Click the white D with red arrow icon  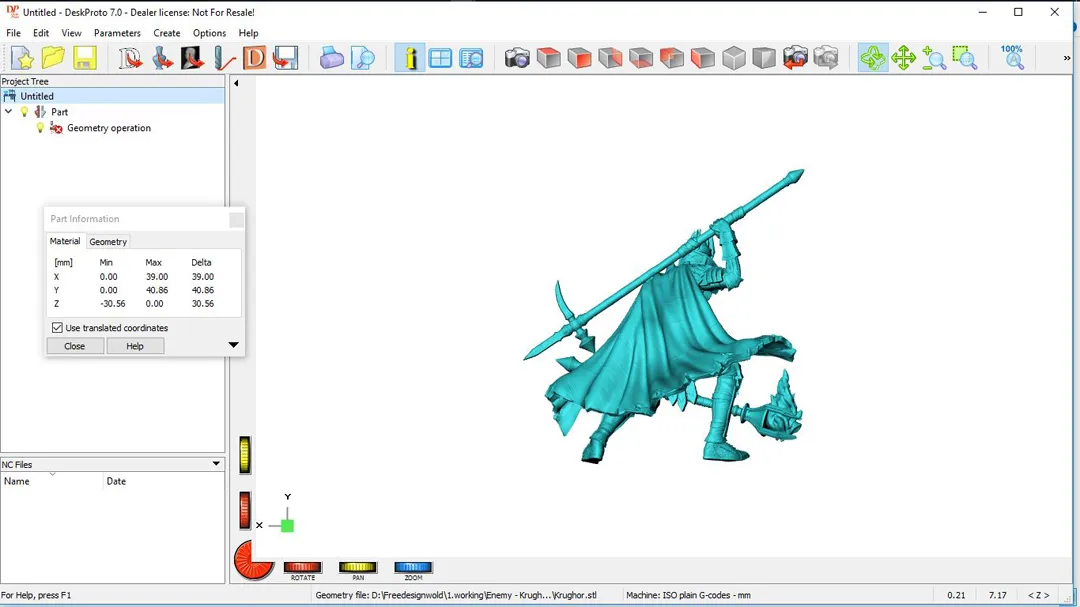tap(130, 58)
